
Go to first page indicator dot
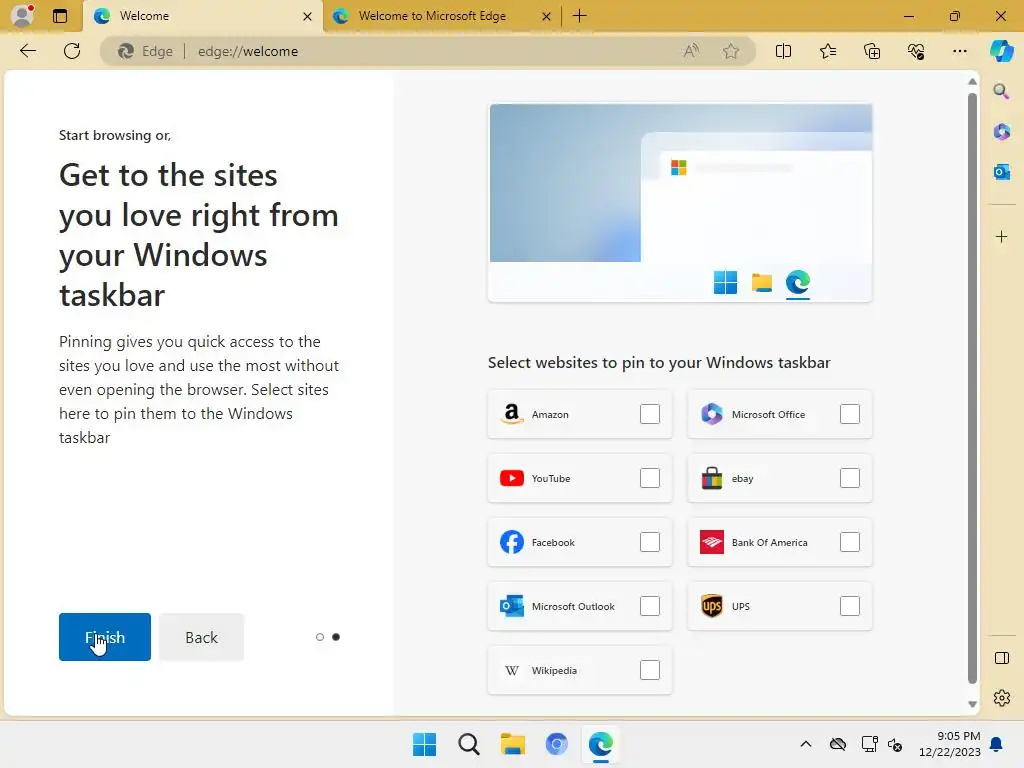[319, 637]
